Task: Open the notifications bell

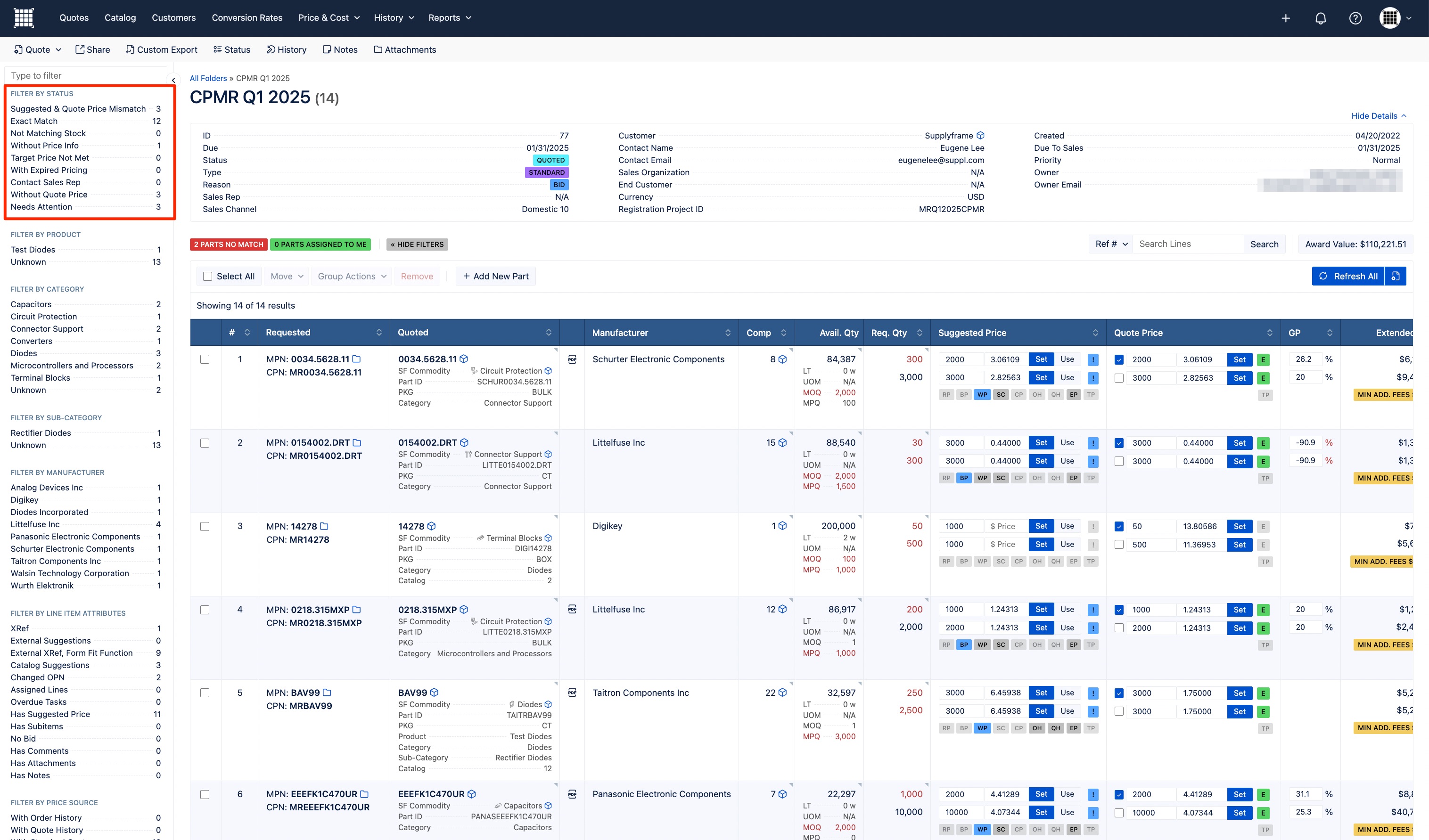Action: coord(1321,18)
